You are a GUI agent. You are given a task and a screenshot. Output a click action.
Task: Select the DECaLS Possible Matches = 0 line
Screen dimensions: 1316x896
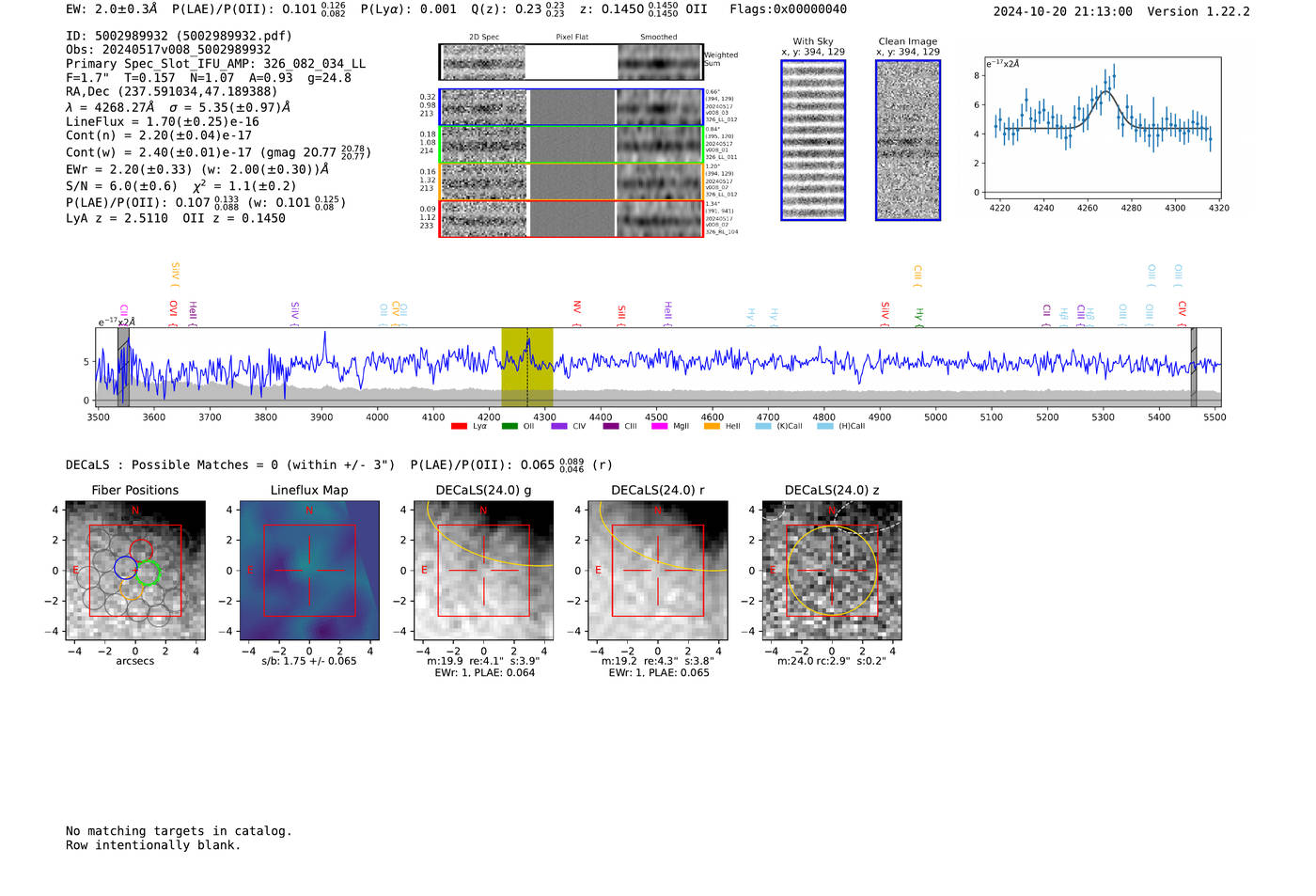(230, 464)
